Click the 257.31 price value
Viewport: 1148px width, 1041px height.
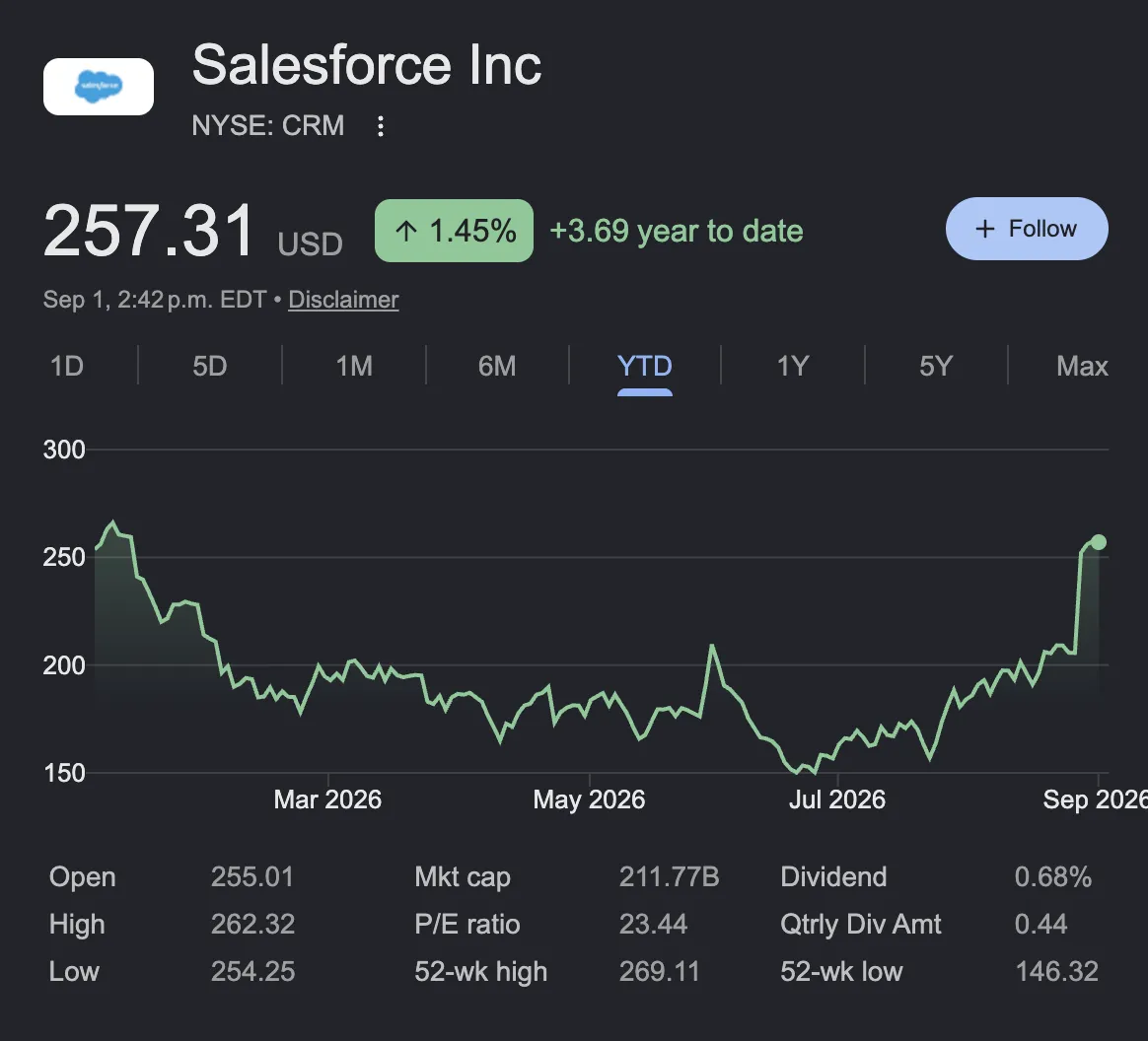pyautogui.click(x=149, y=232)
